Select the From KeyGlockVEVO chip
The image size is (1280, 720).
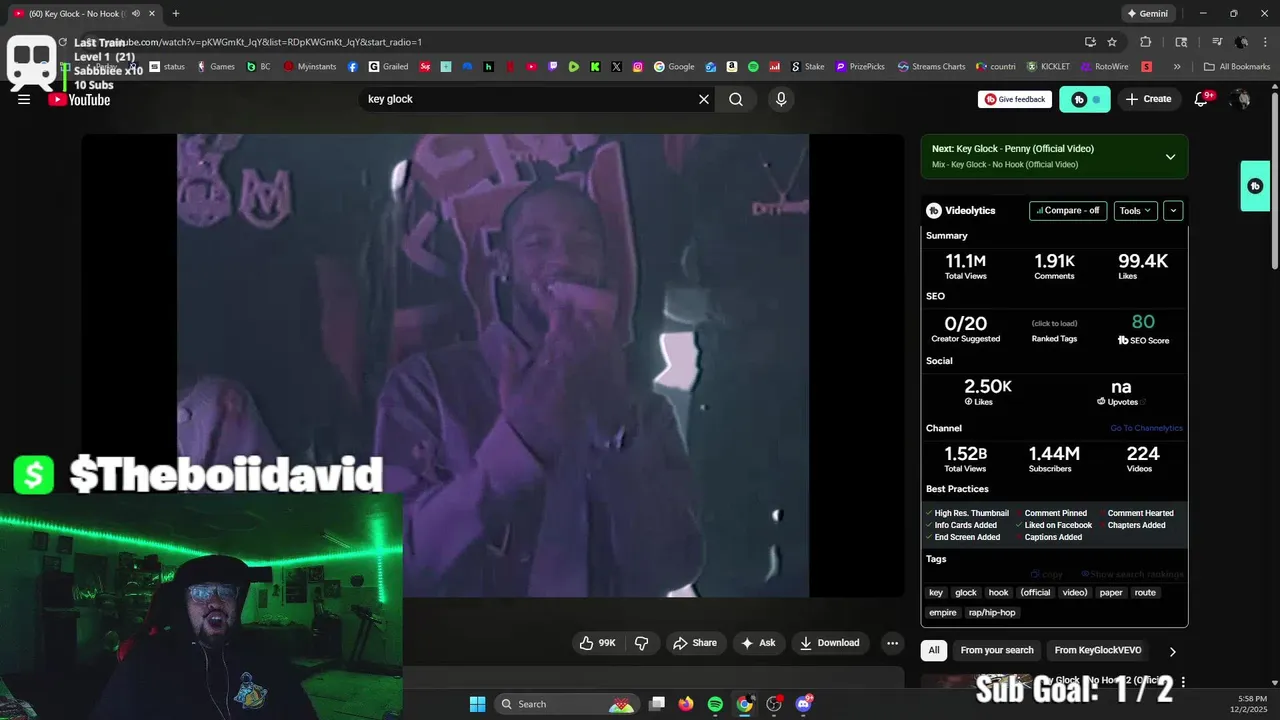pos(1098,650)
